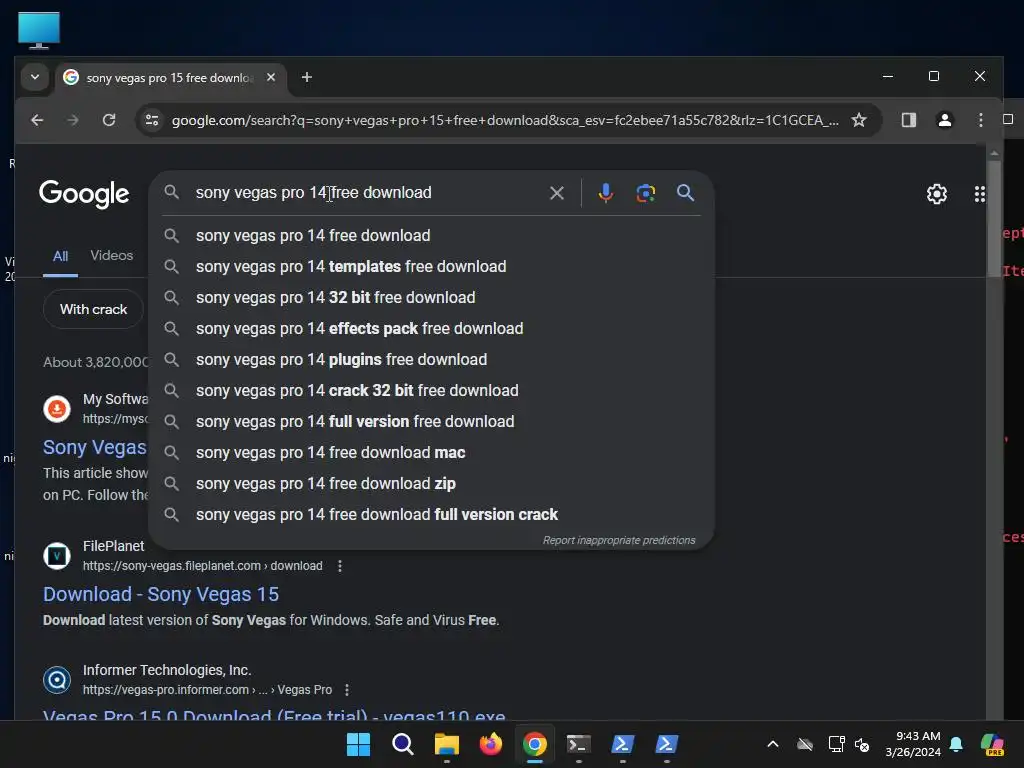Open Google apps grid icon
Viewport: 1024px width, 768px height.
click(x=980, y=194)
